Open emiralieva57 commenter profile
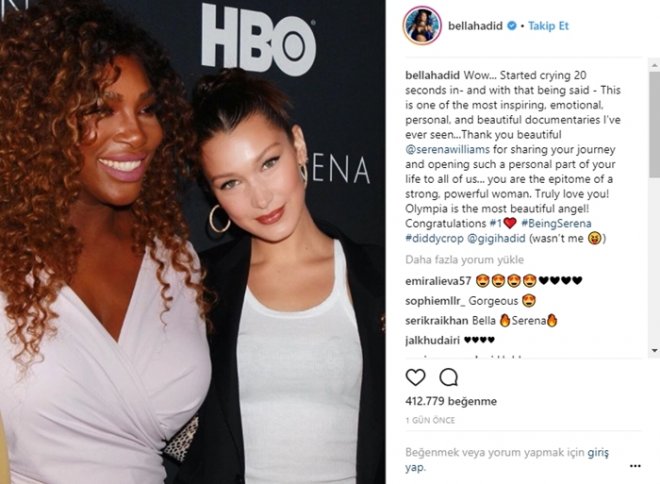 [x=438, y=281]
